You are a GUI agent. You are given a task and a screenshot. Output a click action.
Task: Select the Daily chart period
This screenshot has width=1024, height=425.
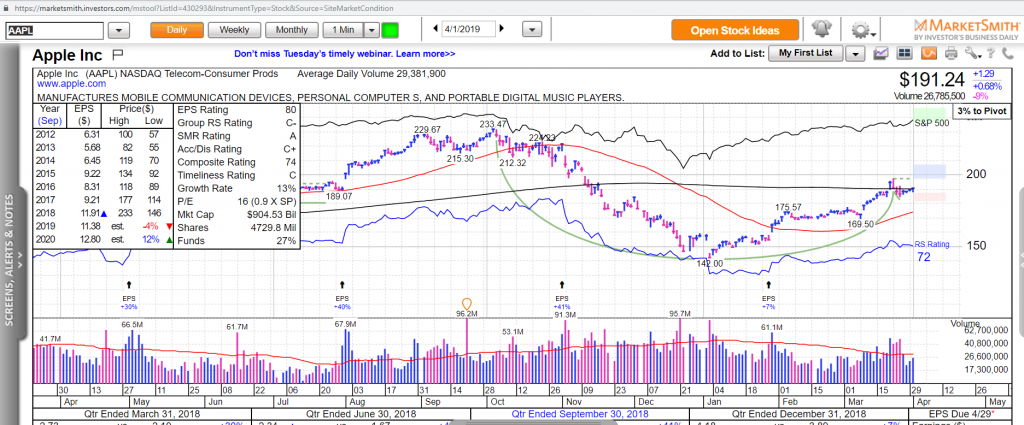(x=177, y=30)
